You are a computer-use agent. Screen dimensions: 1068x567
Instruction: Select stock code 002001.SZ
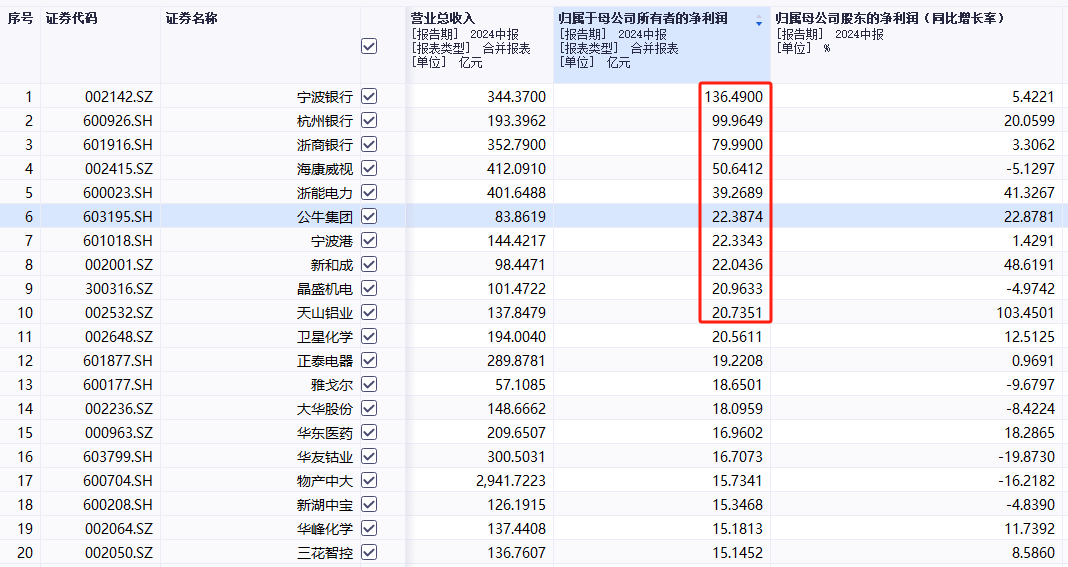pos(119,264)
